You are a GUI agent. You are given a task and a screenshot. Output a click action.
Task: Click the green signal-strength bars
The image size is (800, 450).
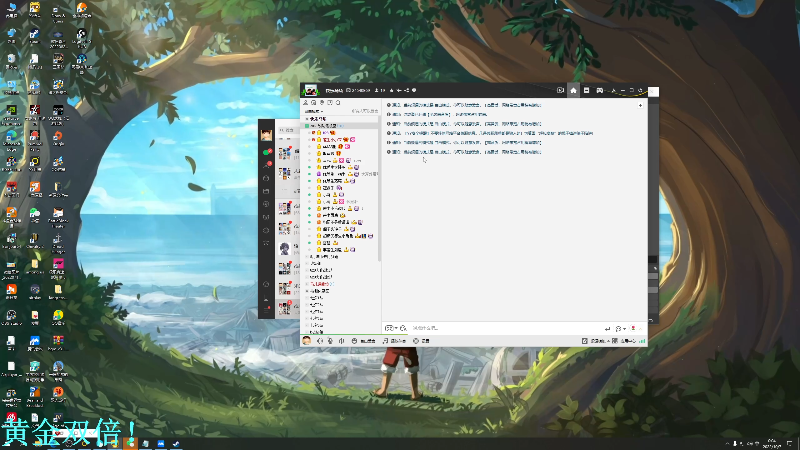click(642, 341)
